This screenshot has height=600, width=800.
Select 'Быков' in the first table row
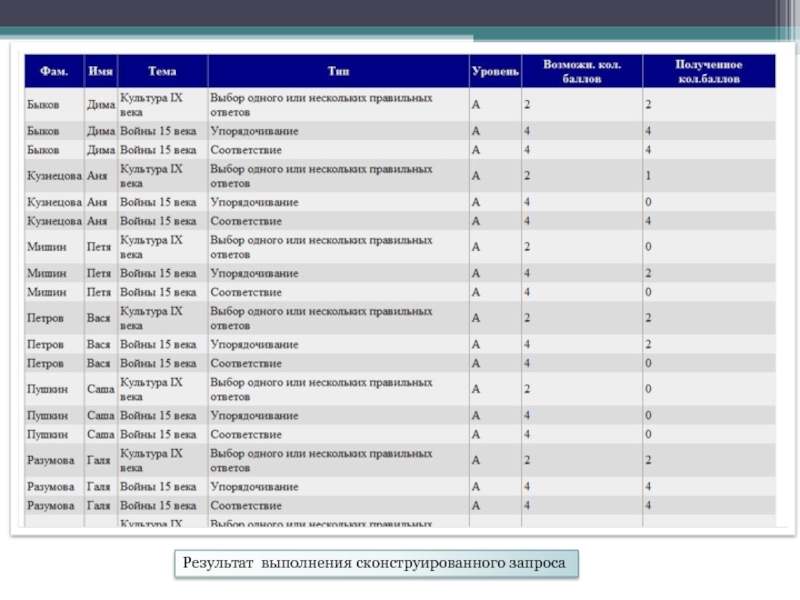tap(43, 105)
